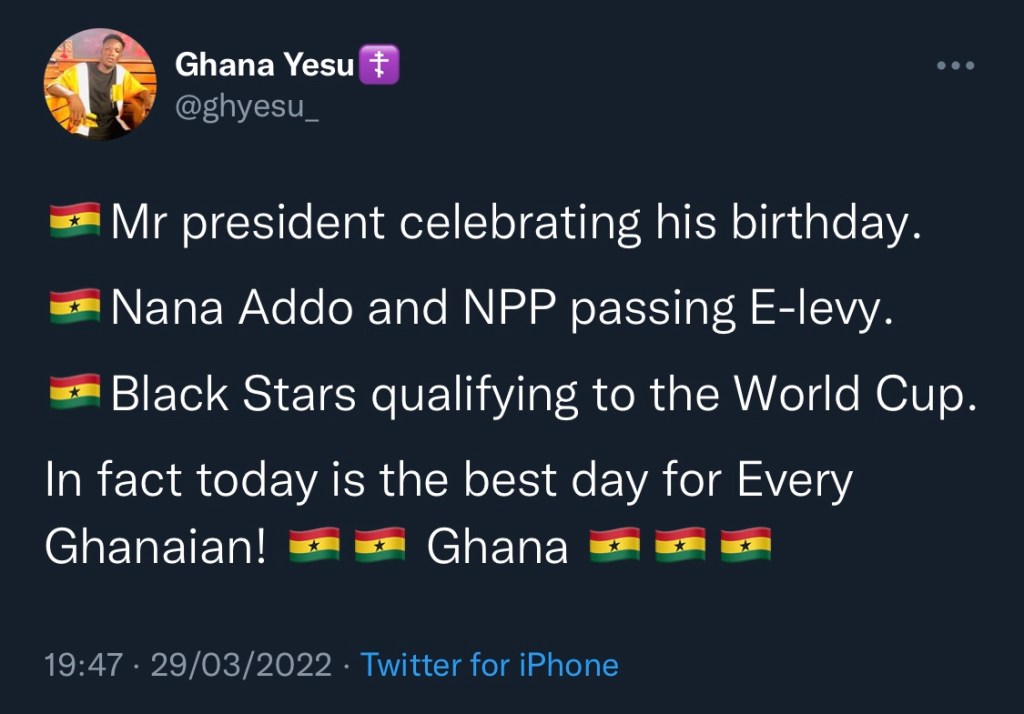Click the flag emoji before "Nana Addo"

click(74, 309)
